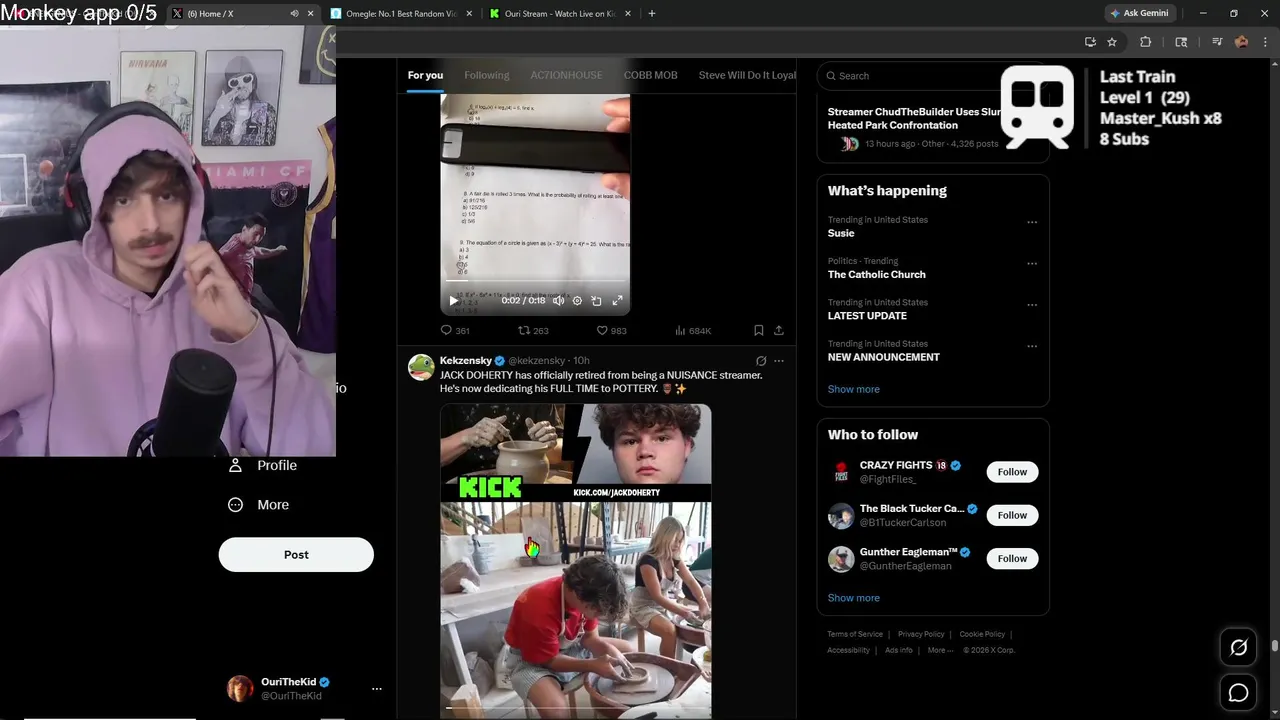Open Terms of Service link

click(x=855, y=634)
